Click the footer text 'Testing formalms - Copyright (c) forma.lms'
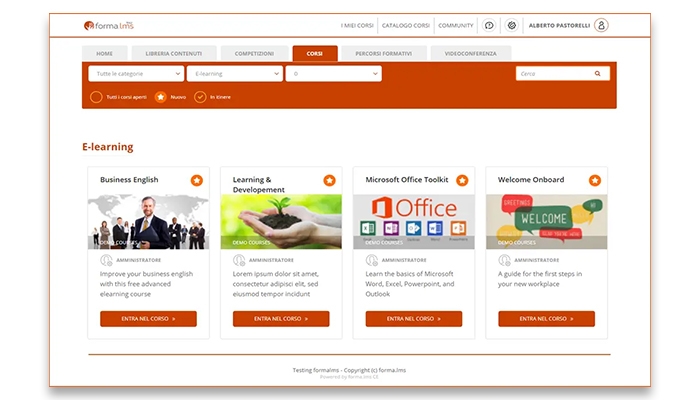This screenshot has width=700, height=400. click(349, 370)
